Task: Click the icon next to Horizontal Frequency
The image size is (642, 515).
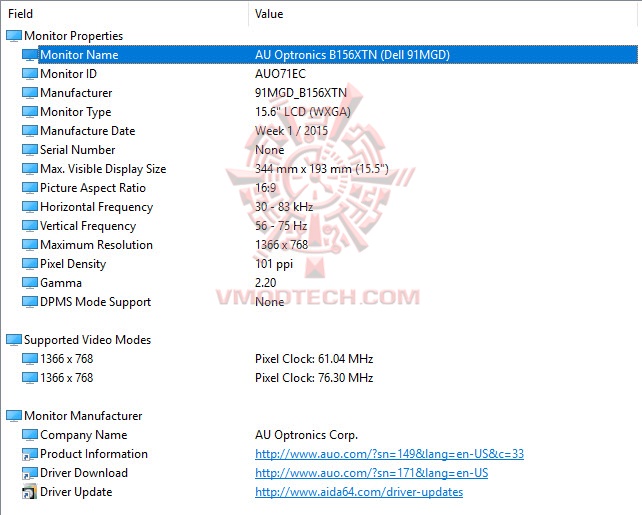Action: point(30,207)
